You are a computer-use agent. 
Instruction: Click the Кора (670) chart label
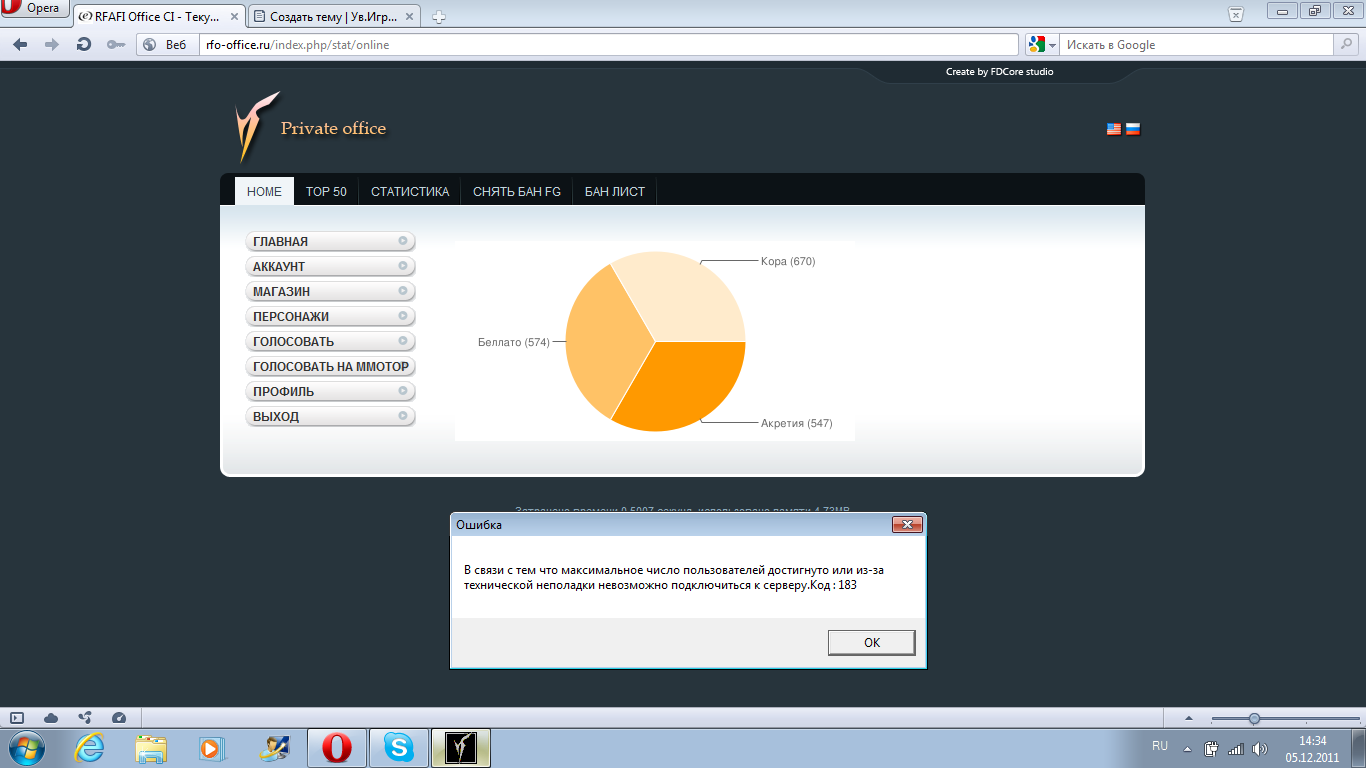(788, 262)
